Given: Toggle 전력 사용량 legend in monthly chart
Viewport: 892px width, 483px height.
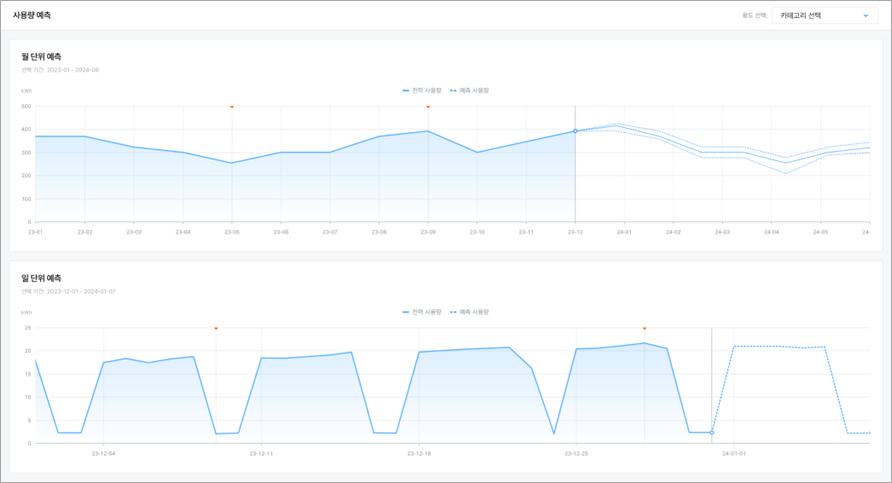Looking at the screenshot, I should [422, 90].
